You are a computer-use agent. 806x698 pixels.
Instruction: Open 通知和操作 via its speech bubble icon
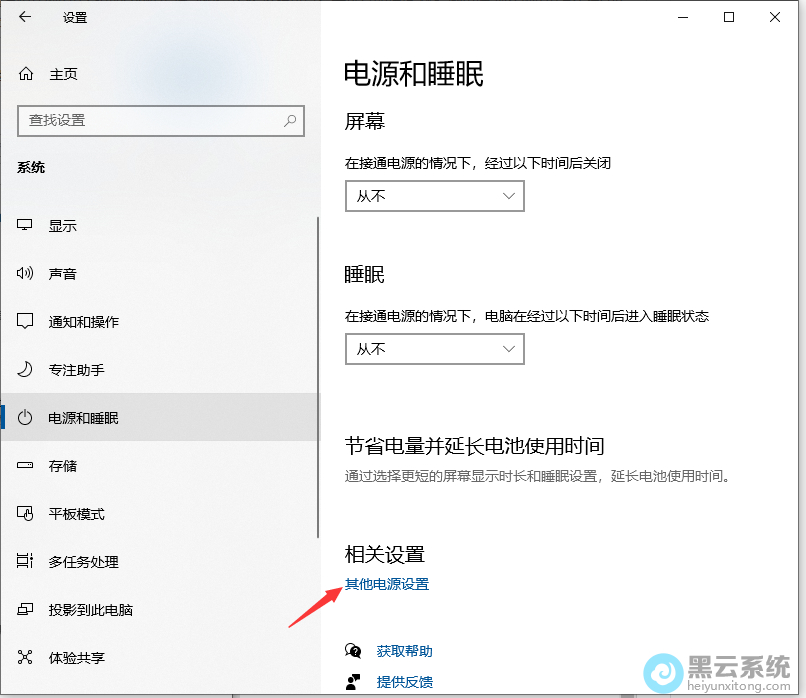click(27, 321)
